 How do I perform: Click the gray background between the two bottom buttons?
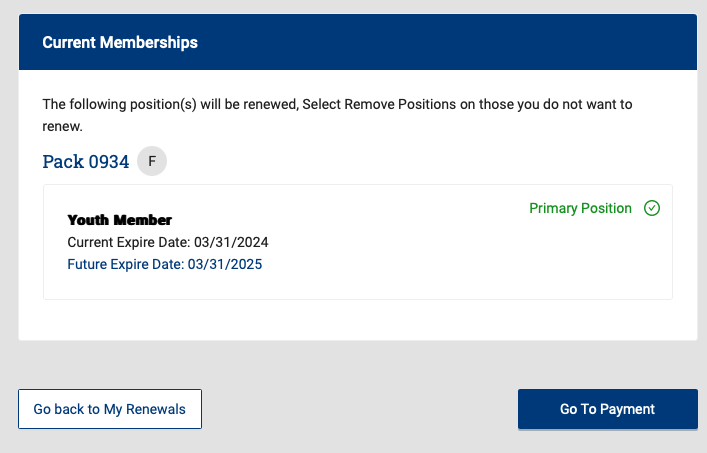[360, 409]
